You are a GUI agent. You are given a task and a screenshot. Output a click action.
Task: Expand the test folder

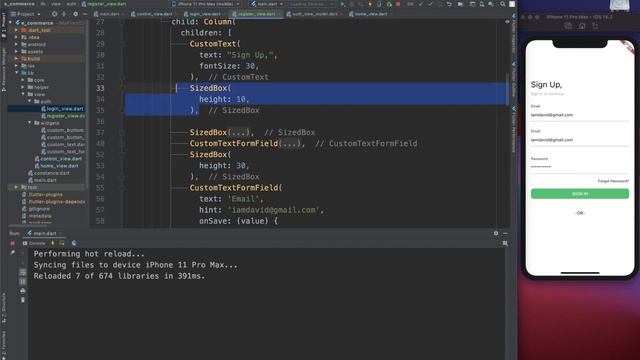(17, 187)
